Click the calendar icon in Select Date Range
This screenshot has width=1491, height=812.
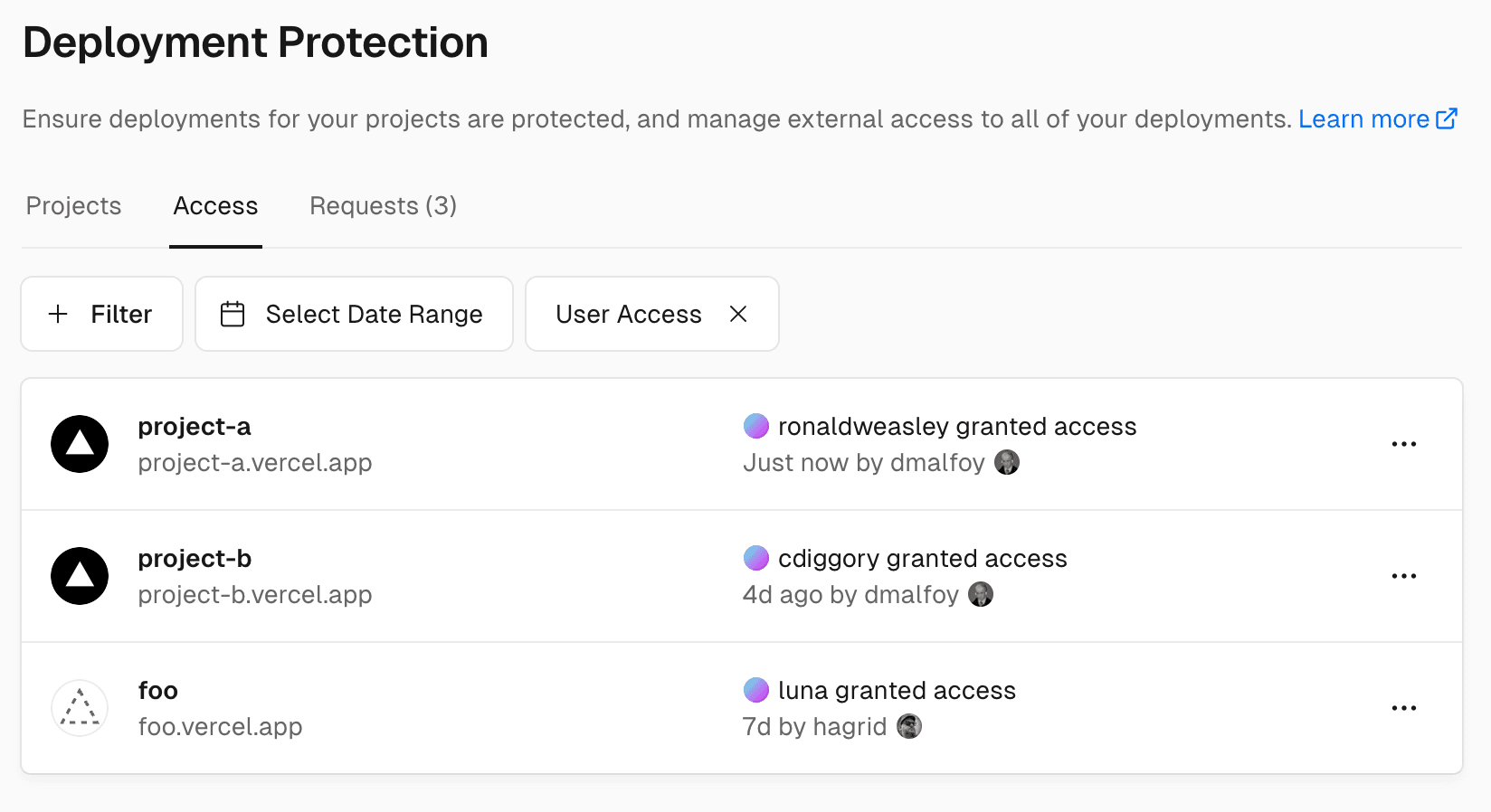pos(233,314)
